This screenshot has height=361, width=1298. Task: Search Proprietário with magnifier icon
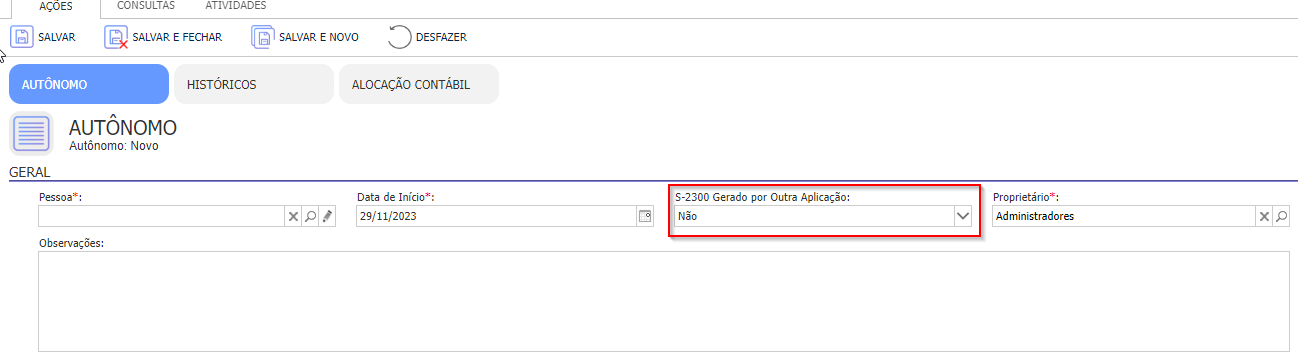click(1281, 216)
